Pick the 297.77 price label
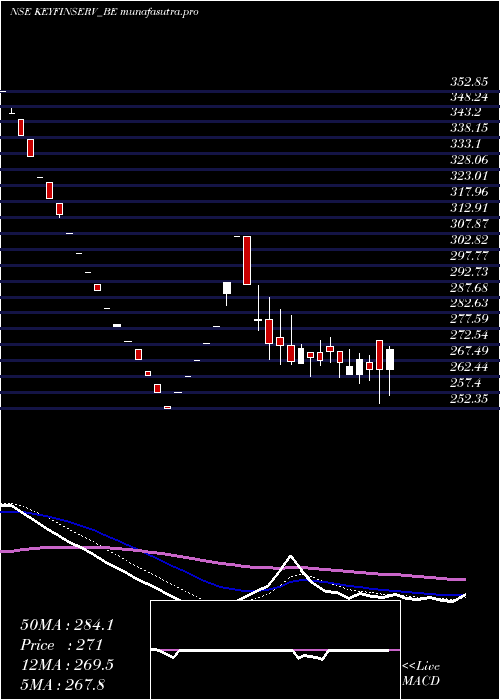The width and height of the screenshot is (500, 700). (468, 255)
